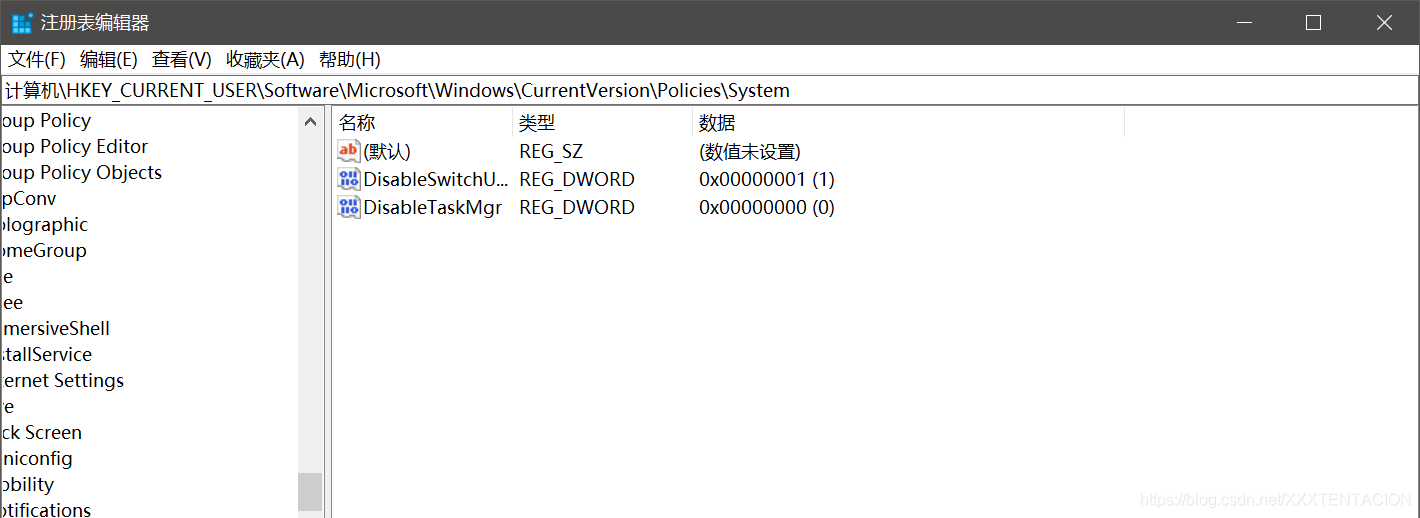Open the 编辑(E) menu
This screenshot has width=1420, height=518.
(x=109, y=60)
